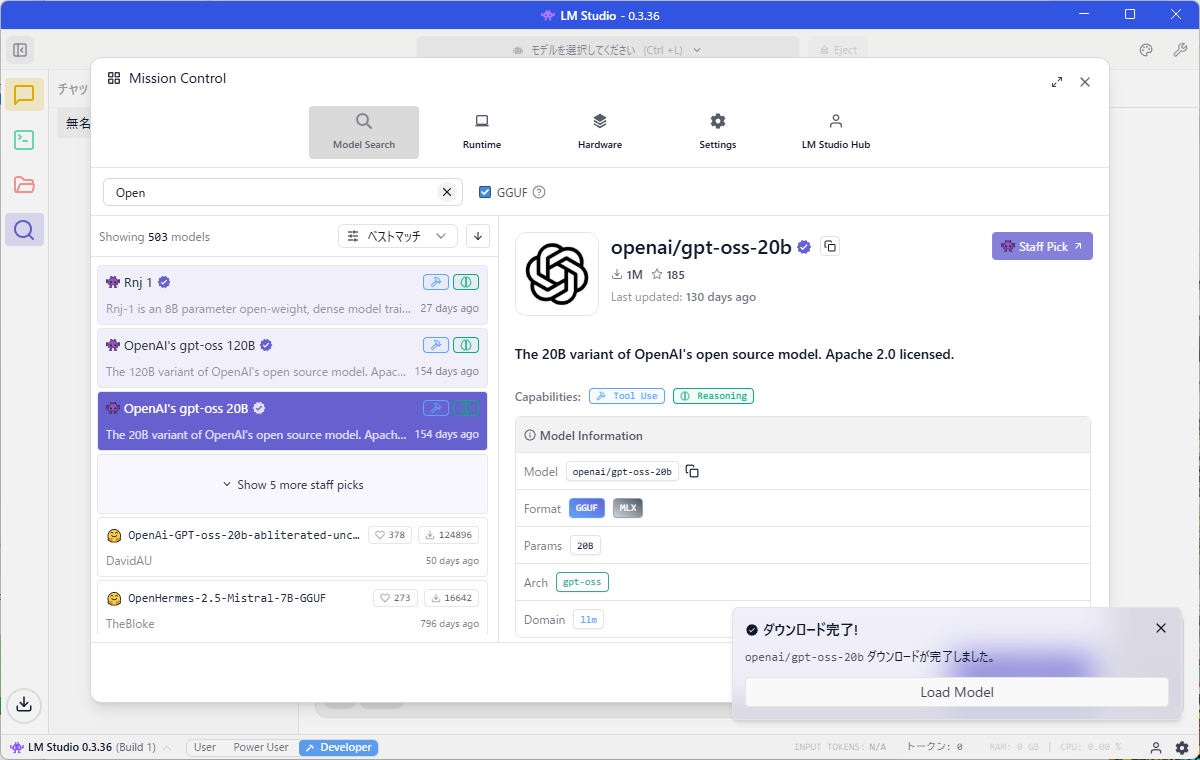Click the Staff Pick link button

pos(1041,246)
